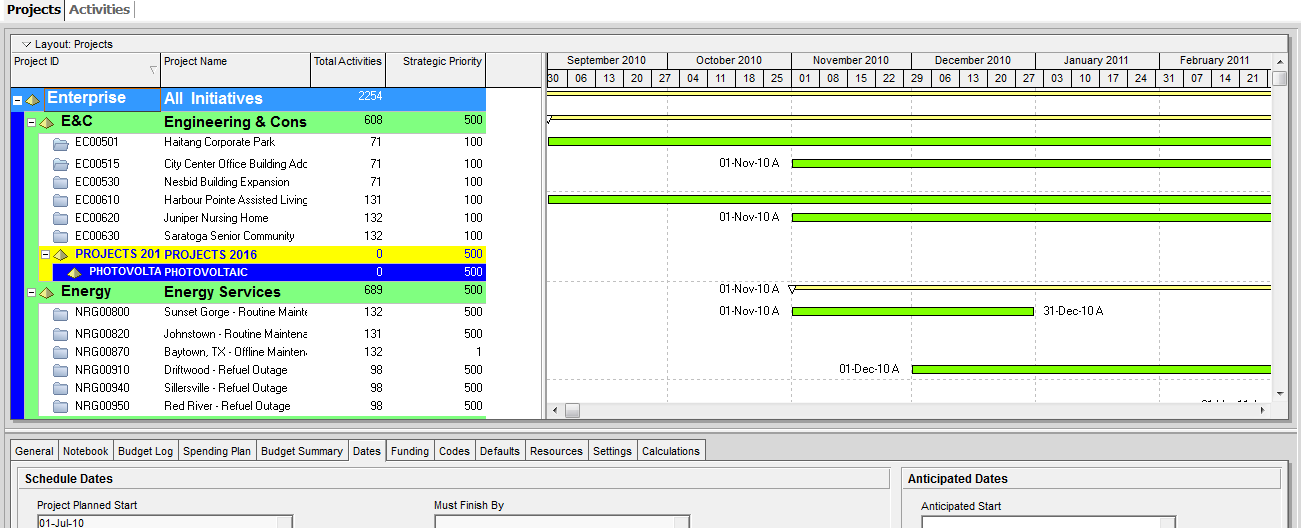Open the Resources tab
This screenshot has height=528, width=1301.
556,451
